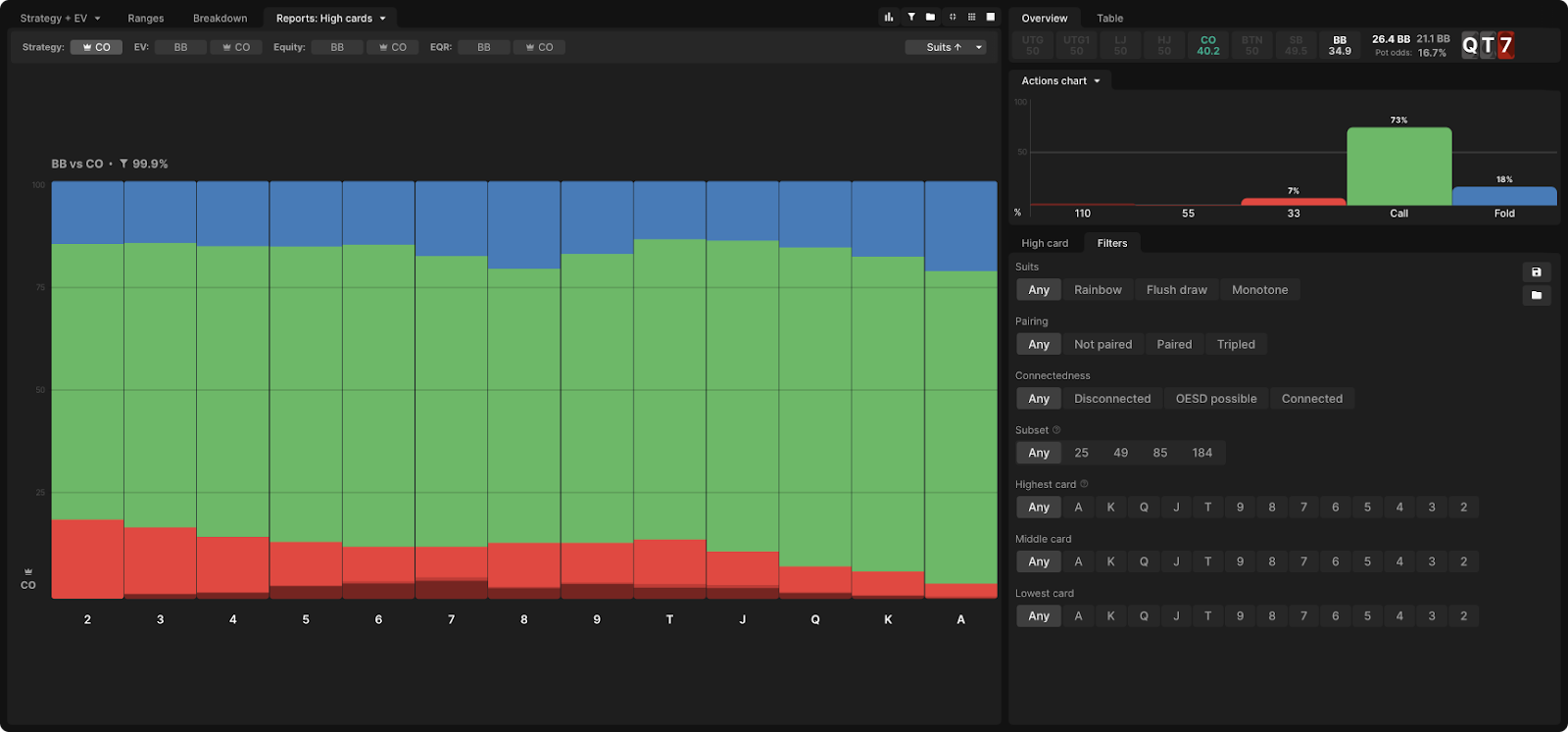This screenshot has width=1568, height=732.
Task: Select OESD possible connectedness filter
Action: pyautogui.click(x=1215, y=399)
